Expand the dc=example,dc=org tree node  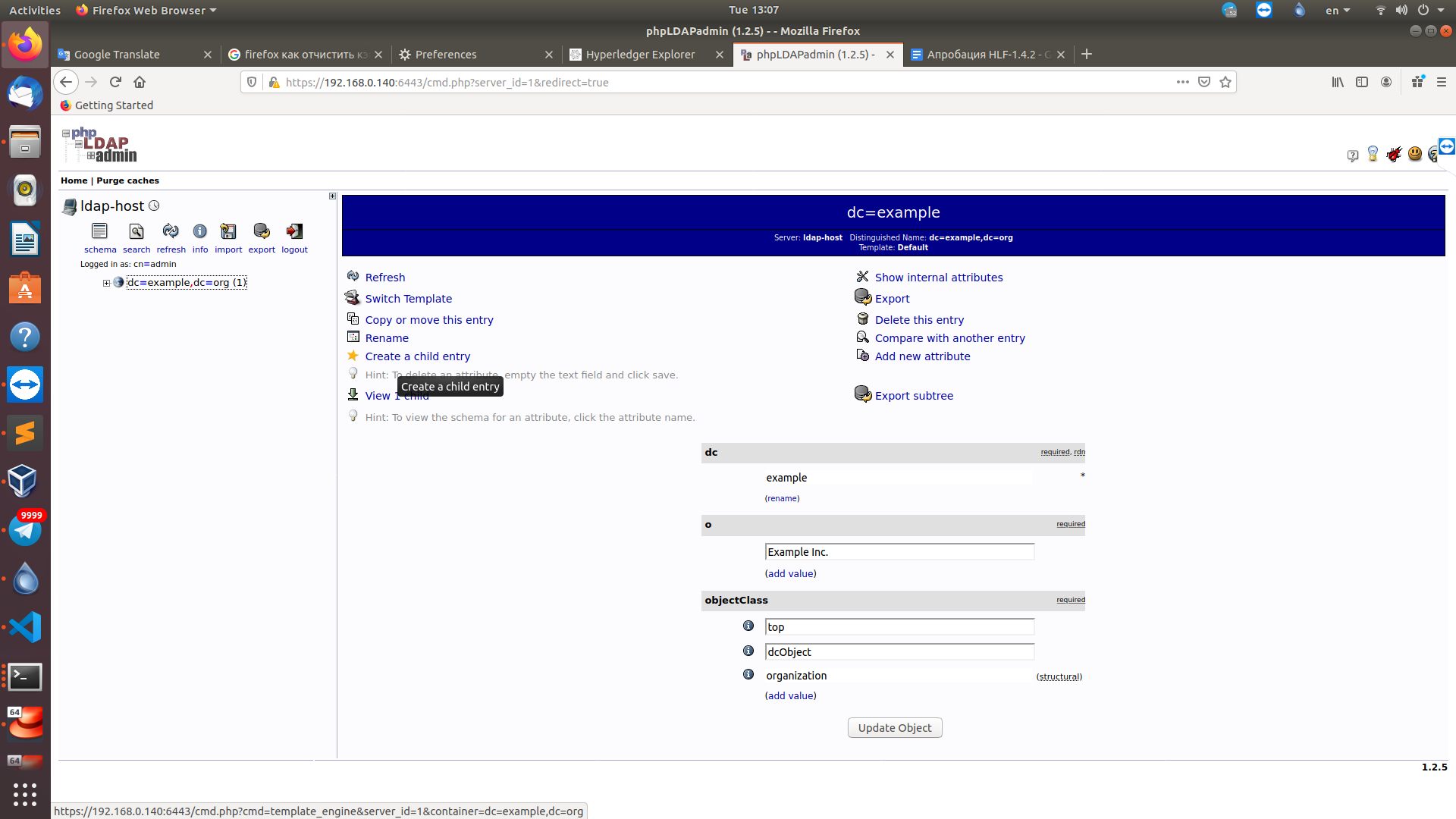pos(107,283)
